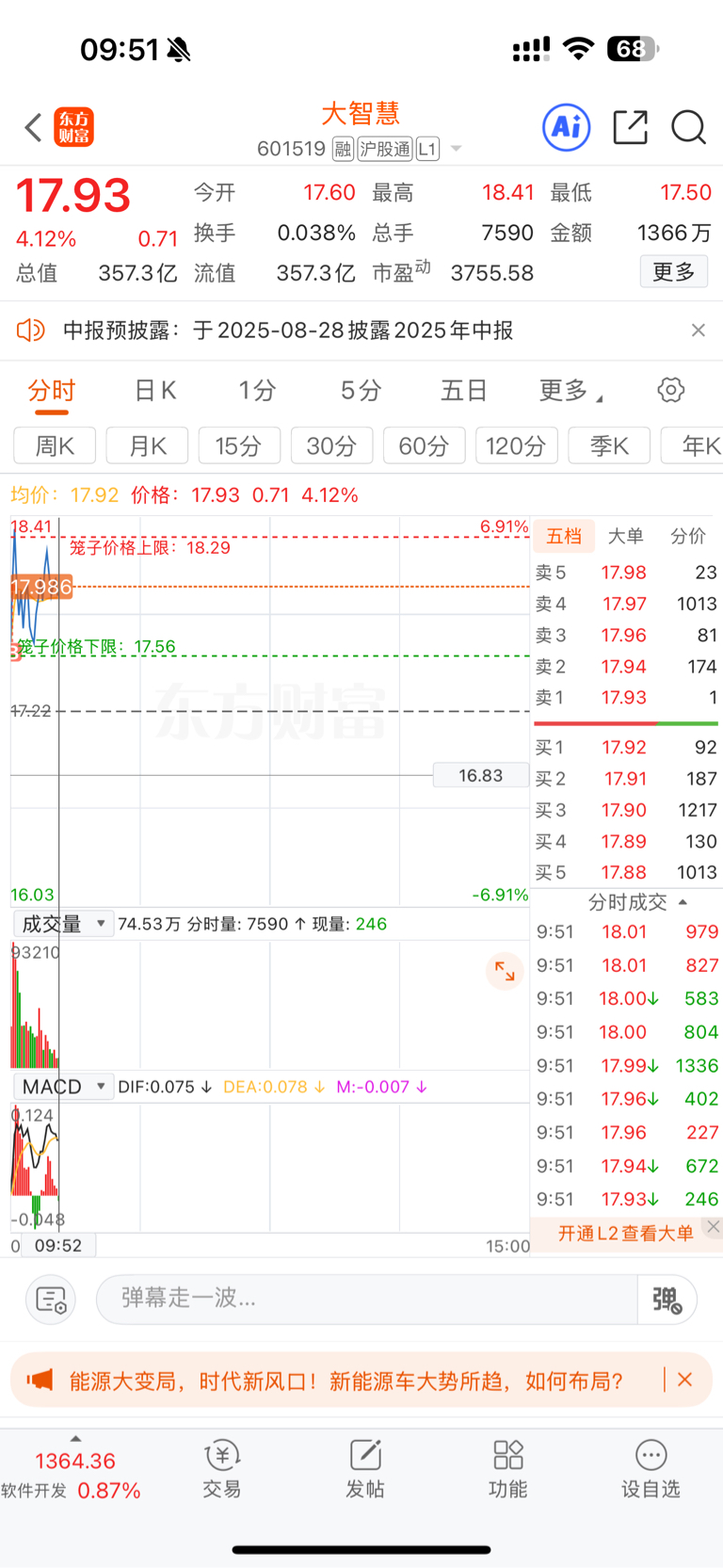Tap the 买1 row price 17.92
The height and width of the screenshot is (1568, 723).
624,748
